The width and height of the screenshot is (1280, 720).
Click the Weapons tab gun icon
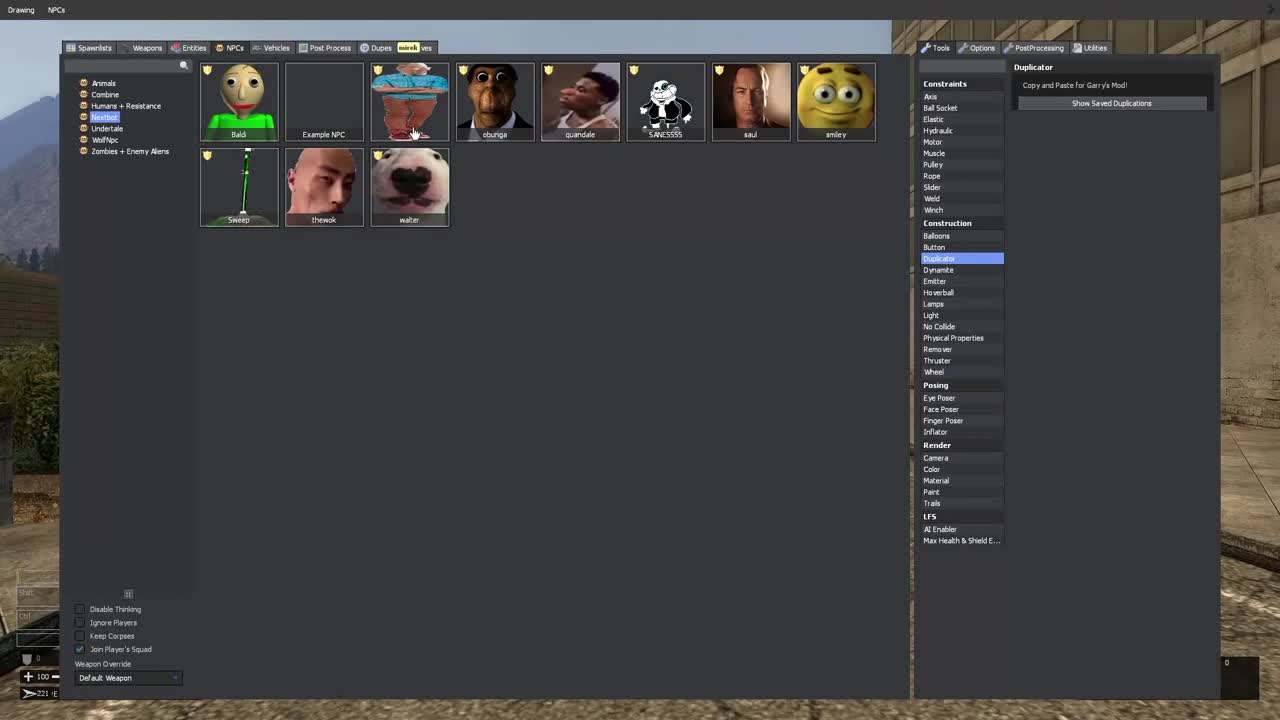pos(125,48)
